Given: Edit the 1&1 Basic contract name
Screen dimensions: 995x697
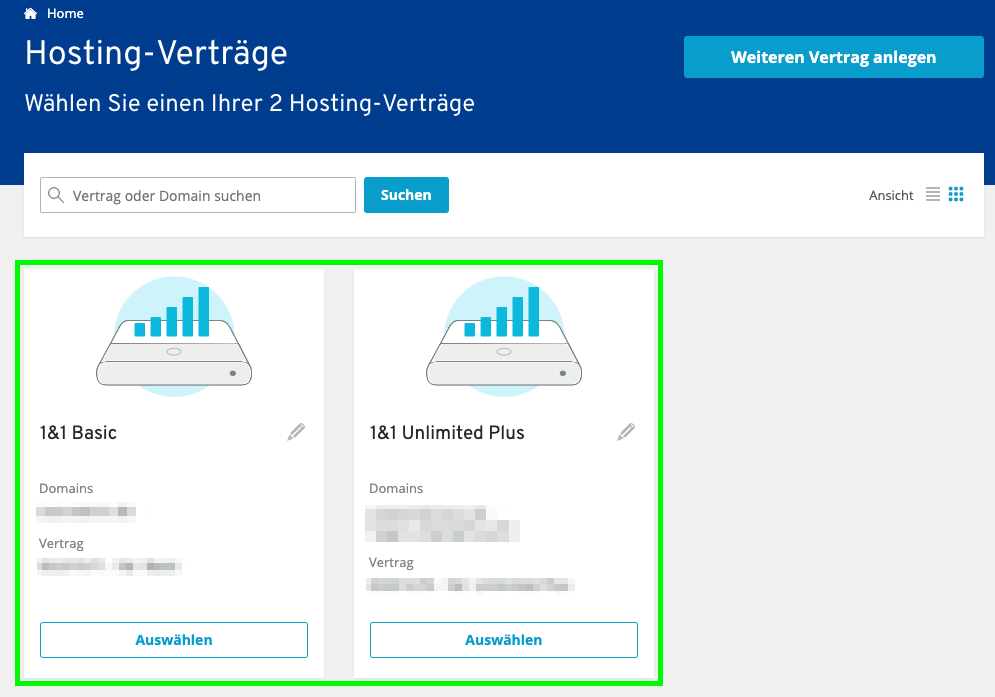Looking at the screenshot, I should tap(296, 432).
